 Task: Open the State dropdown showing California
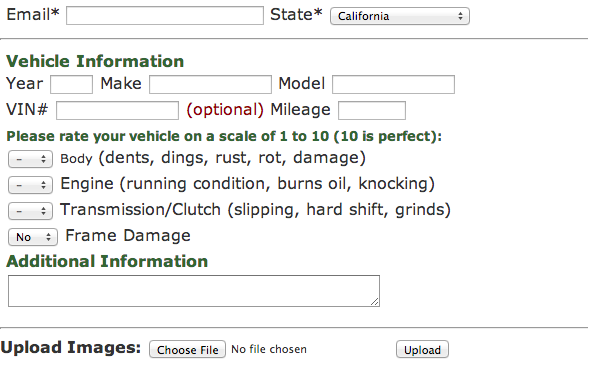point(400,16)
